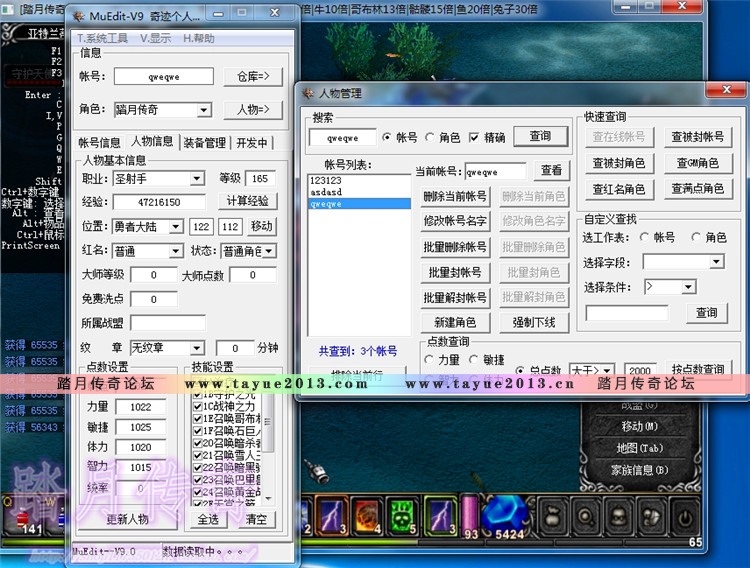Open the 角色 dropdown showing 踏月传奇
Viewport: 750px width, 568px height.
(203, 110)
